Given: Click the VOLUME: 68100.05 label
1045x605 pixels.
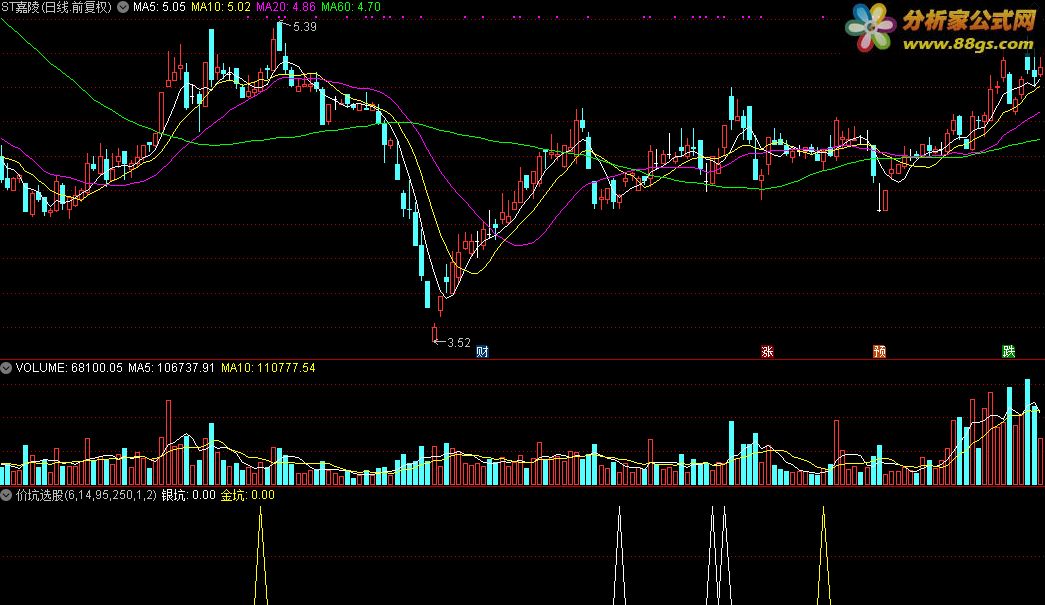Looking at the screenshot, I should click(x=69, y=368).
